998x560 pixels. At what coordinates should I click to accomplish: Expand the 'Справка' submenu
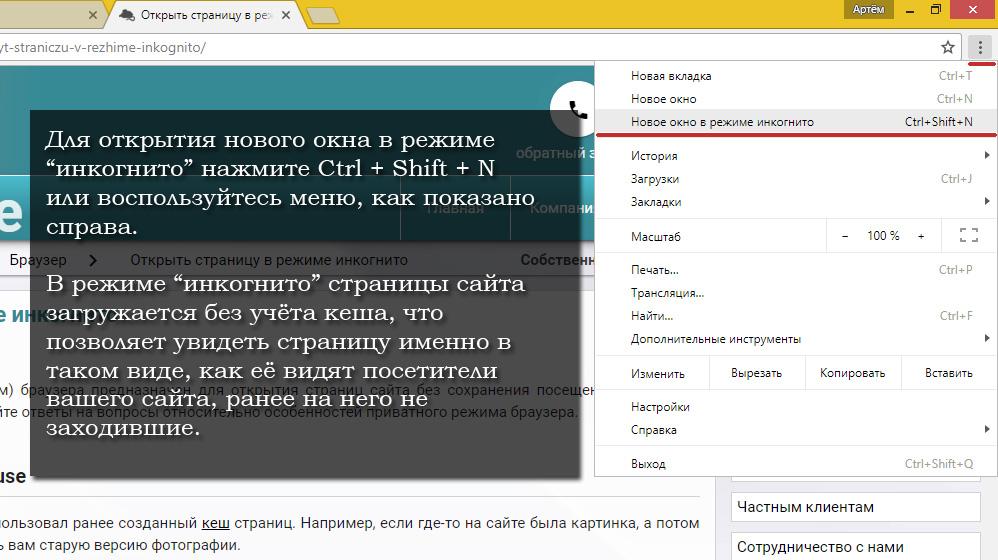pos(796,430)
